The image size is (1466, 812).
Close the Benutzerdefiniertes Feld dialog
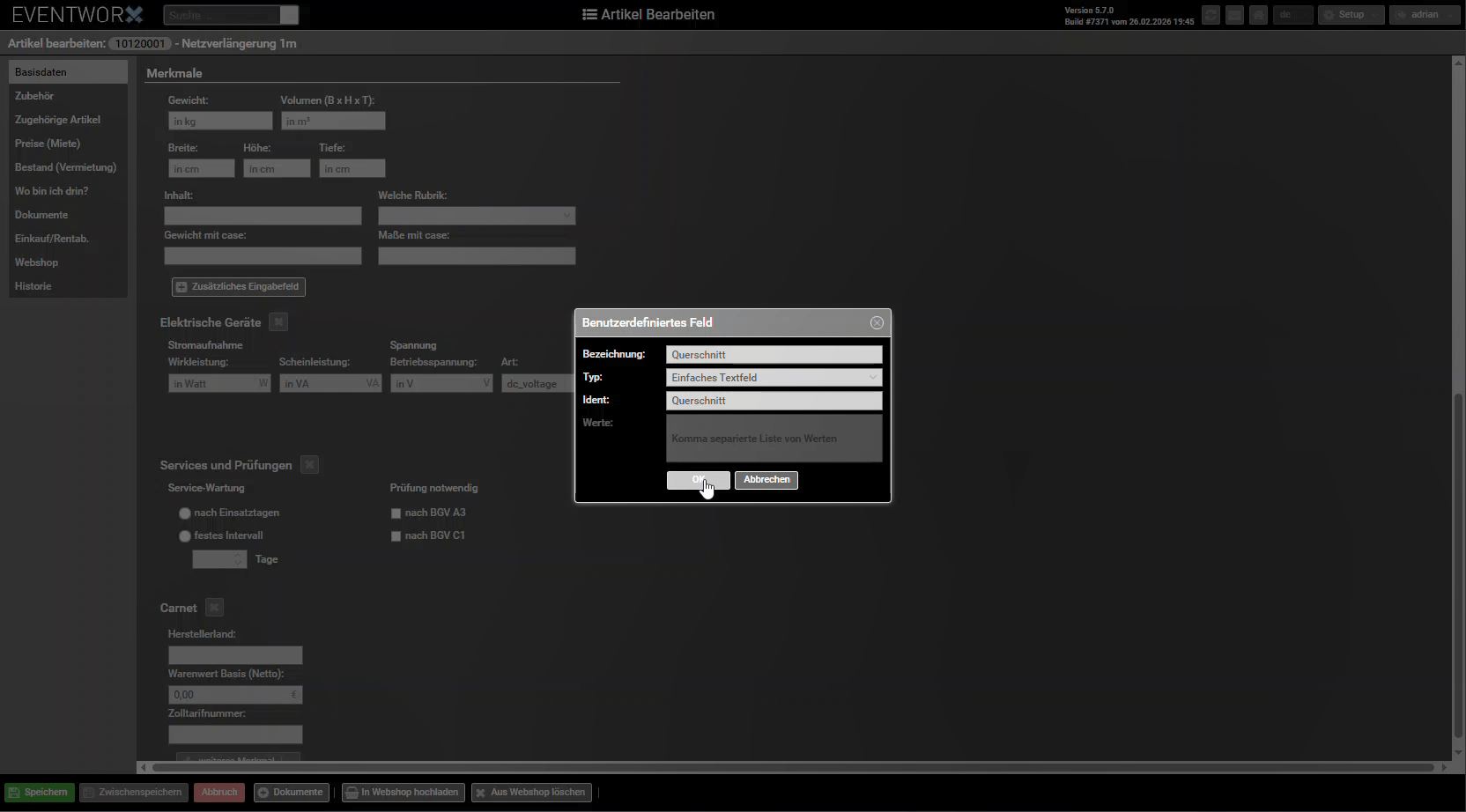tap(877, 323)
